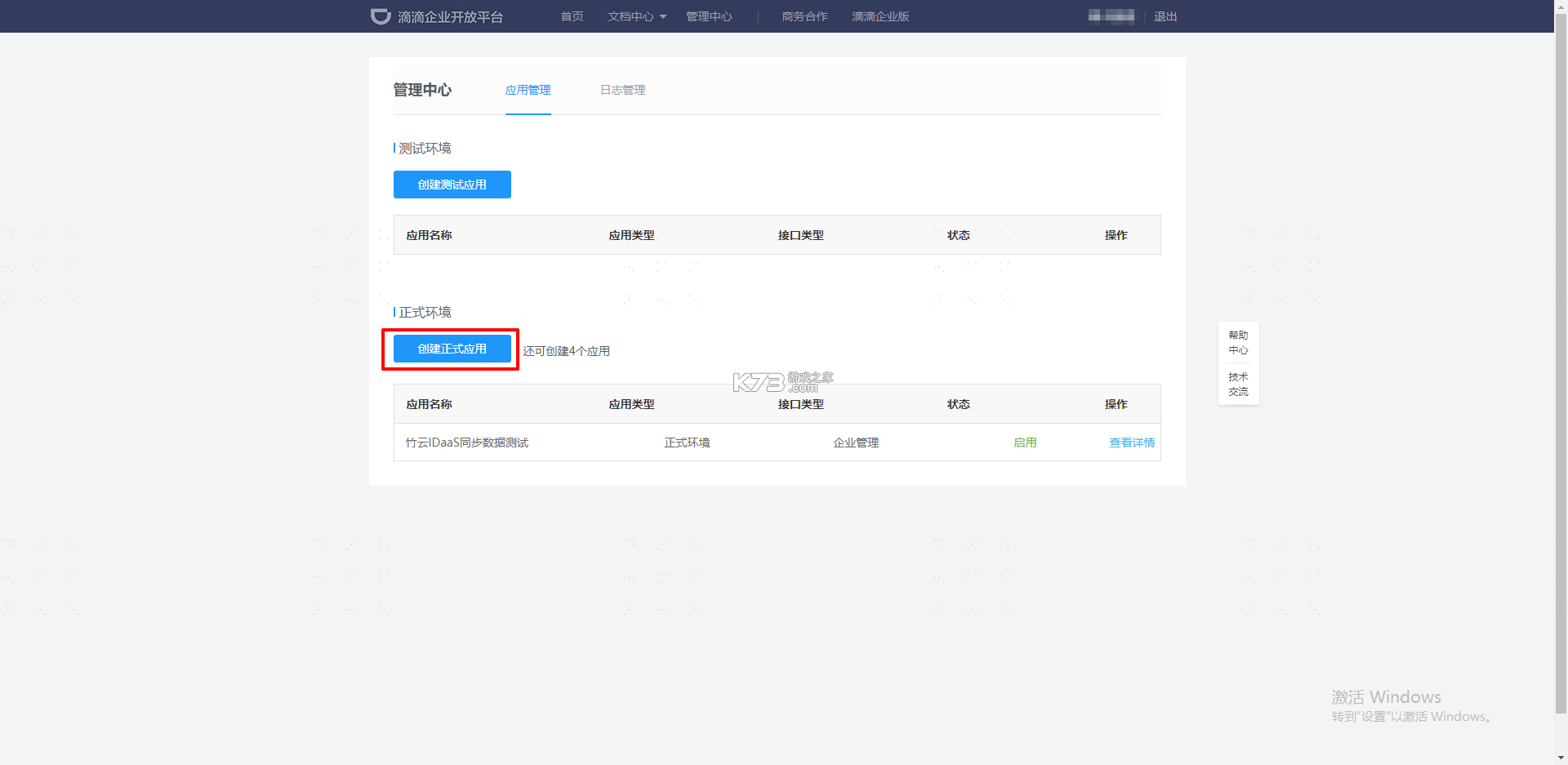This screenshot has width=1568, height=765.
Task: Click the 创建测试应用 button
Action: 452,185
